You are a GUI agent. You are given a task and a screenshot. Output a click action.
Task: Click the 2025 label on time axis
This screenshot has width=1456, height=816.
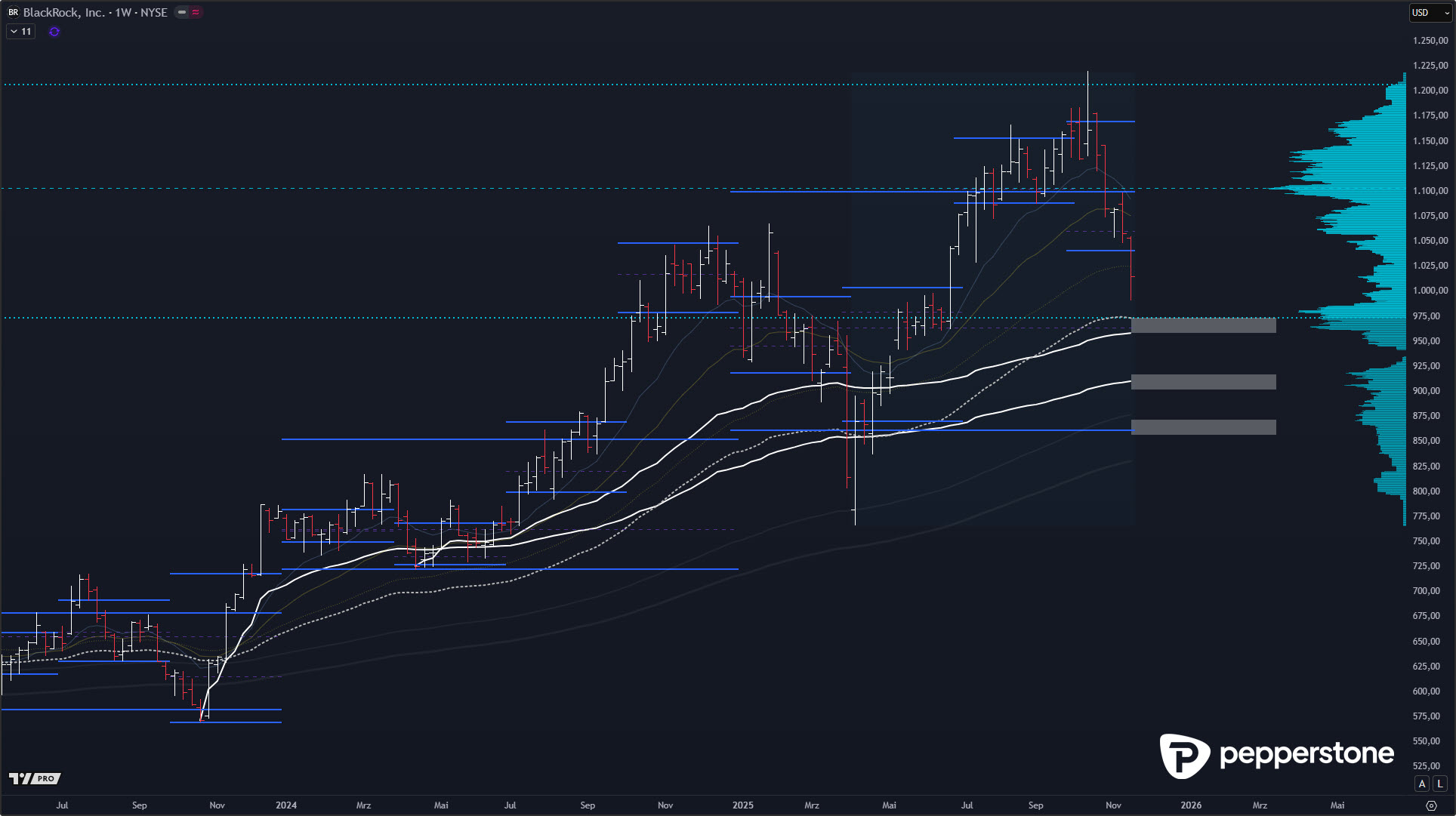click(x=742, y=805)
